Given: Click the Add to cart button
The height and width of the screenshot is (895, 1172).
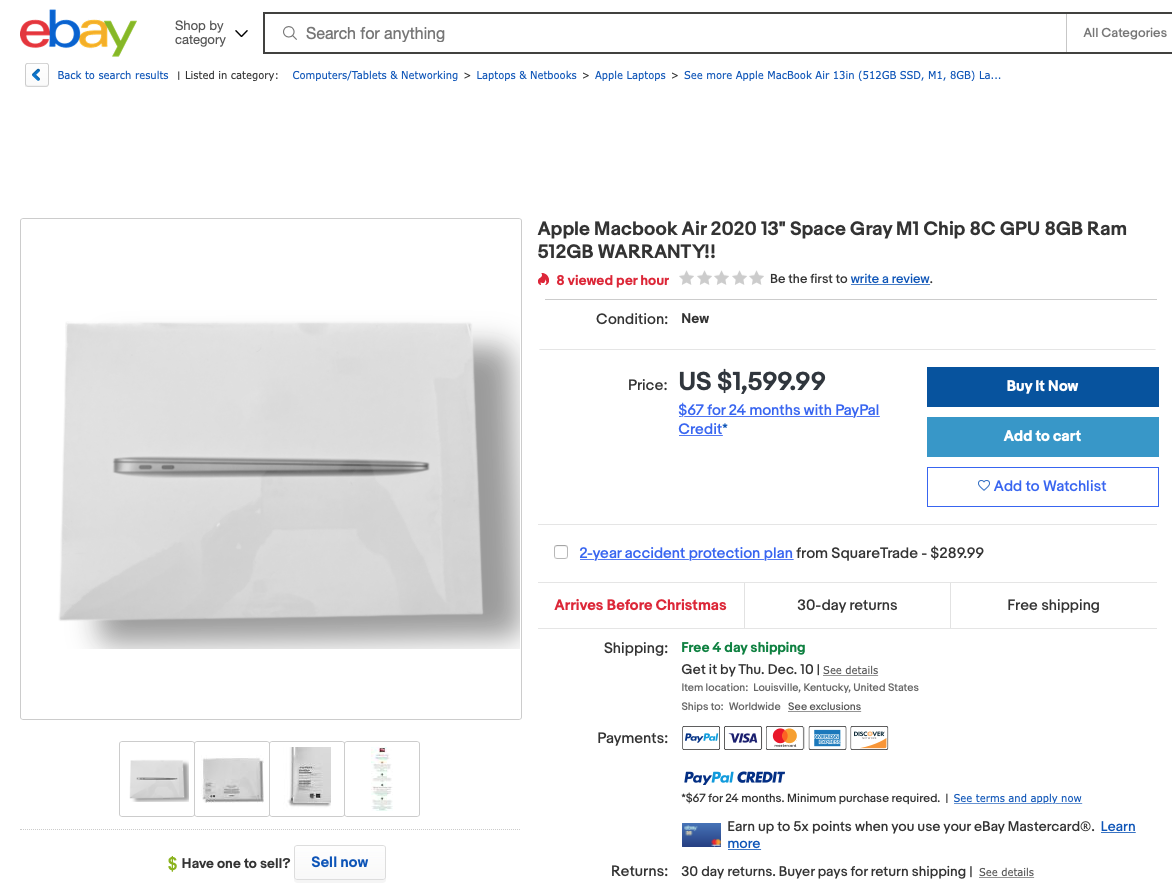Looking at the screenshot, I should [x=1042, y=436].
